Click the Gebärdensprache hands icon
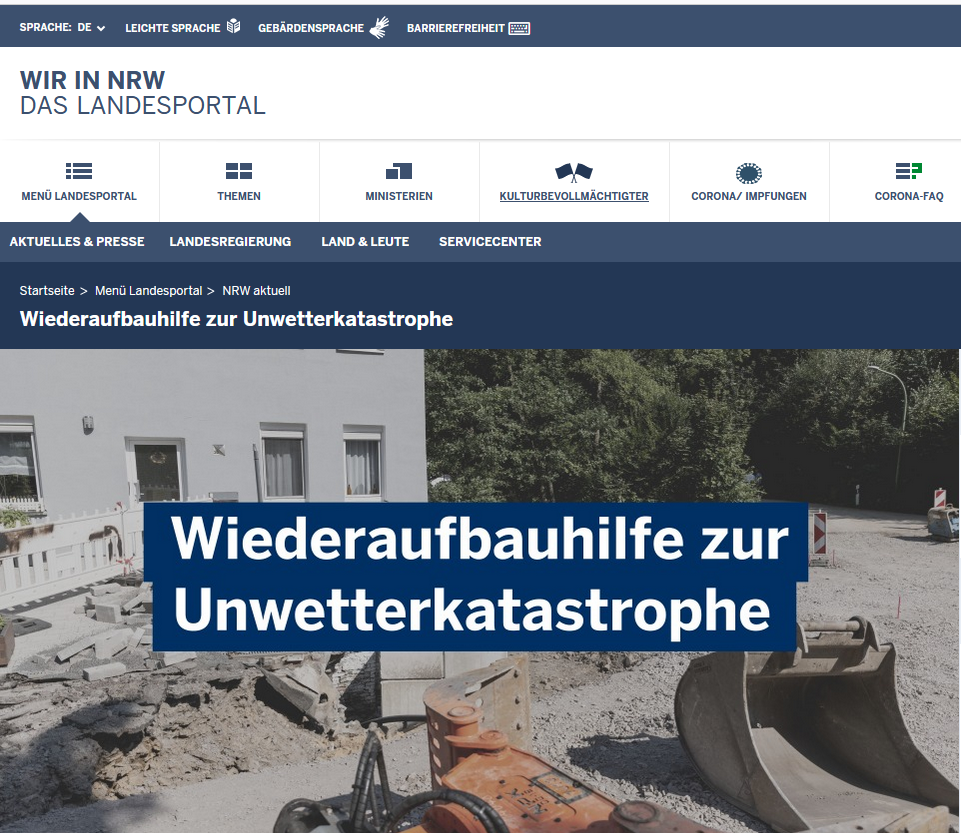961x833 pixels. 378,27
